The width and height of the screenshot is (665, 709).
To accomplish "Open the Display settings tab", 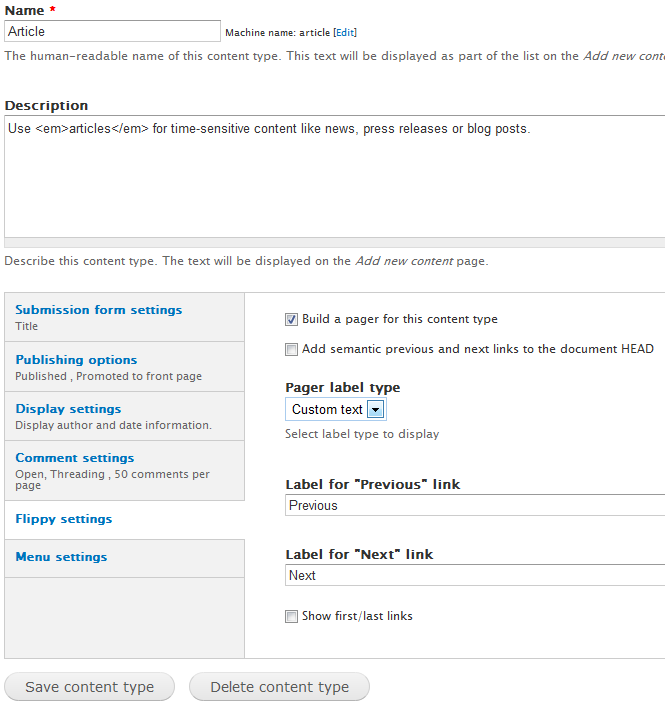I will 68,409.
